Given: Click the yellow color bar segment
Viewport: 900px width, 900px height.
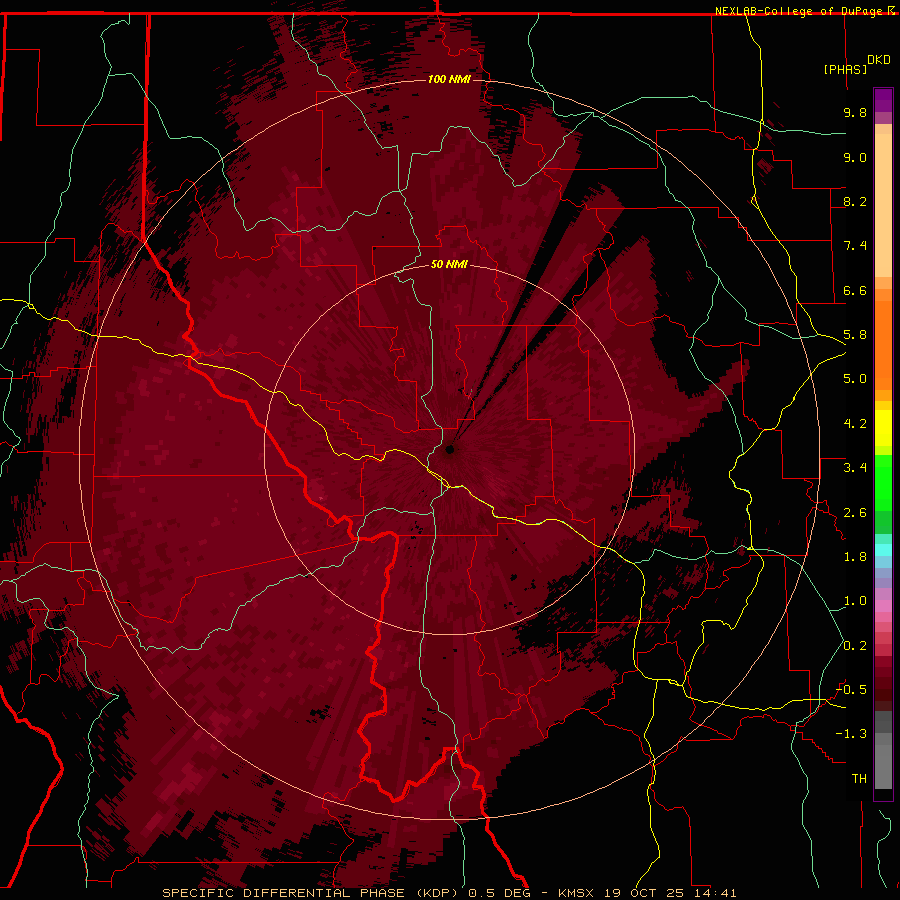Looking at the screenshot, I should (883, 428).
